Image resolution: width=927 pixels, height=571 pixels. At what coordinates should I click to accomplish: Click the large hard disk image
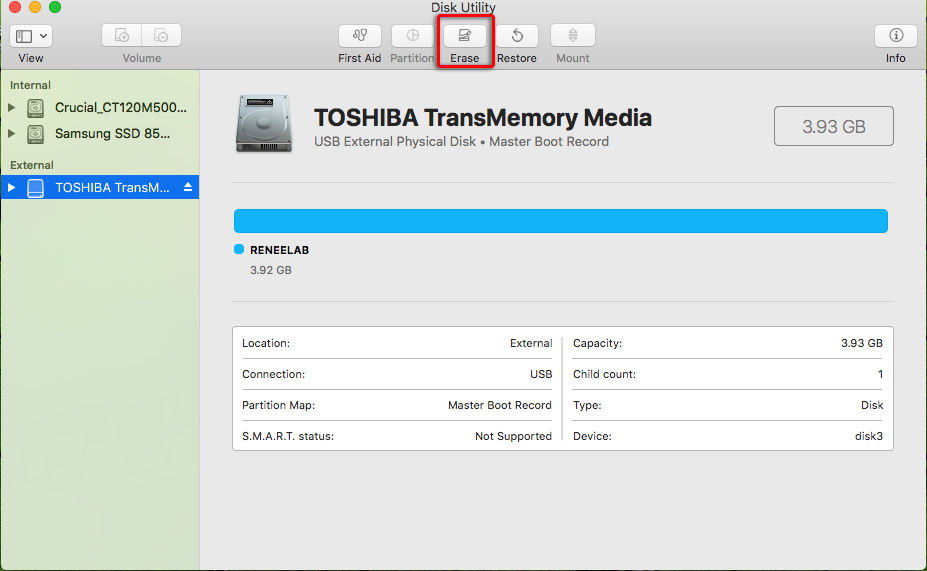(265, 126)
